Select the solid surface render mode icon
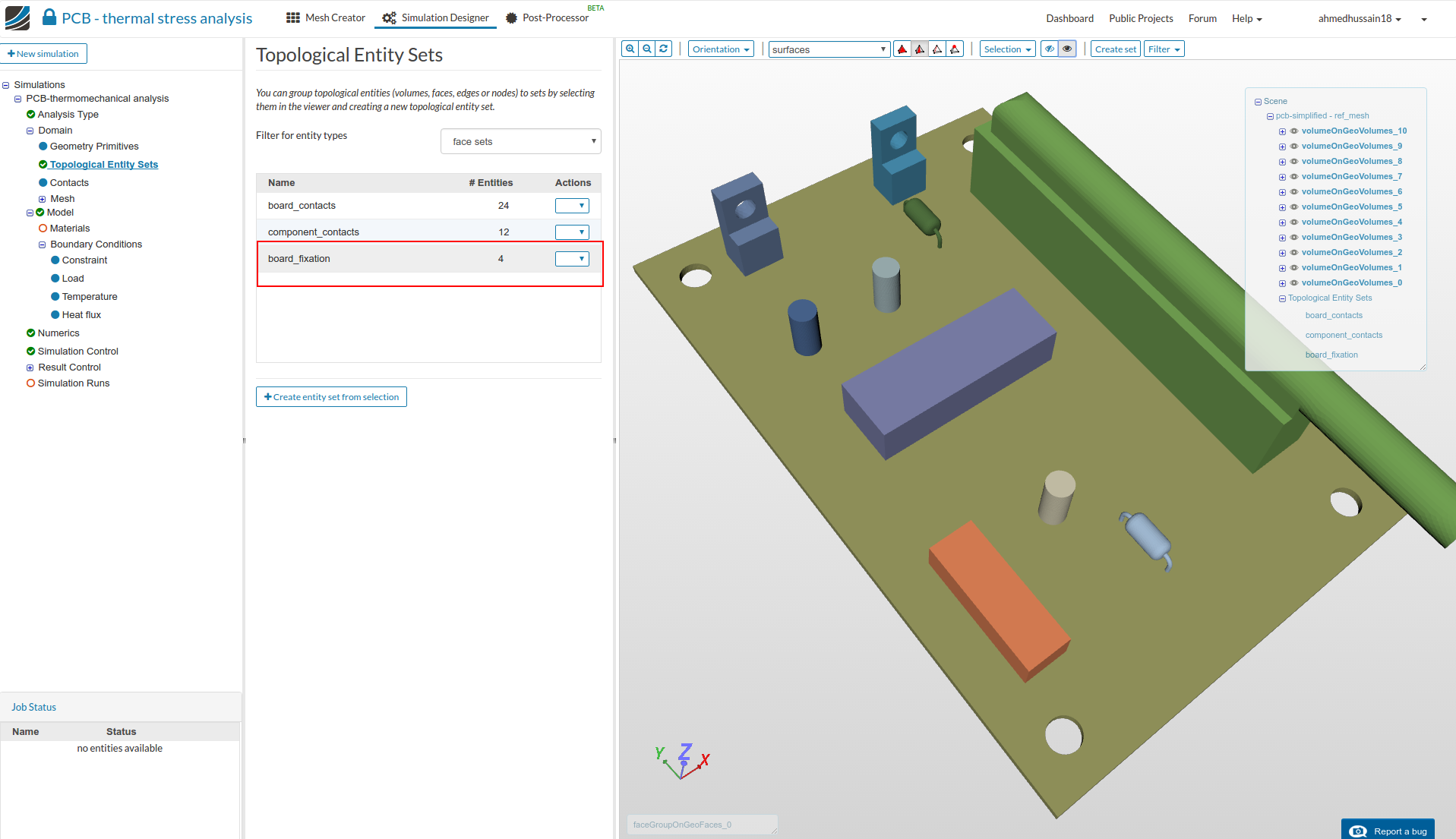1456x839 pixels. pyautogui.click(x=902, y=49)
